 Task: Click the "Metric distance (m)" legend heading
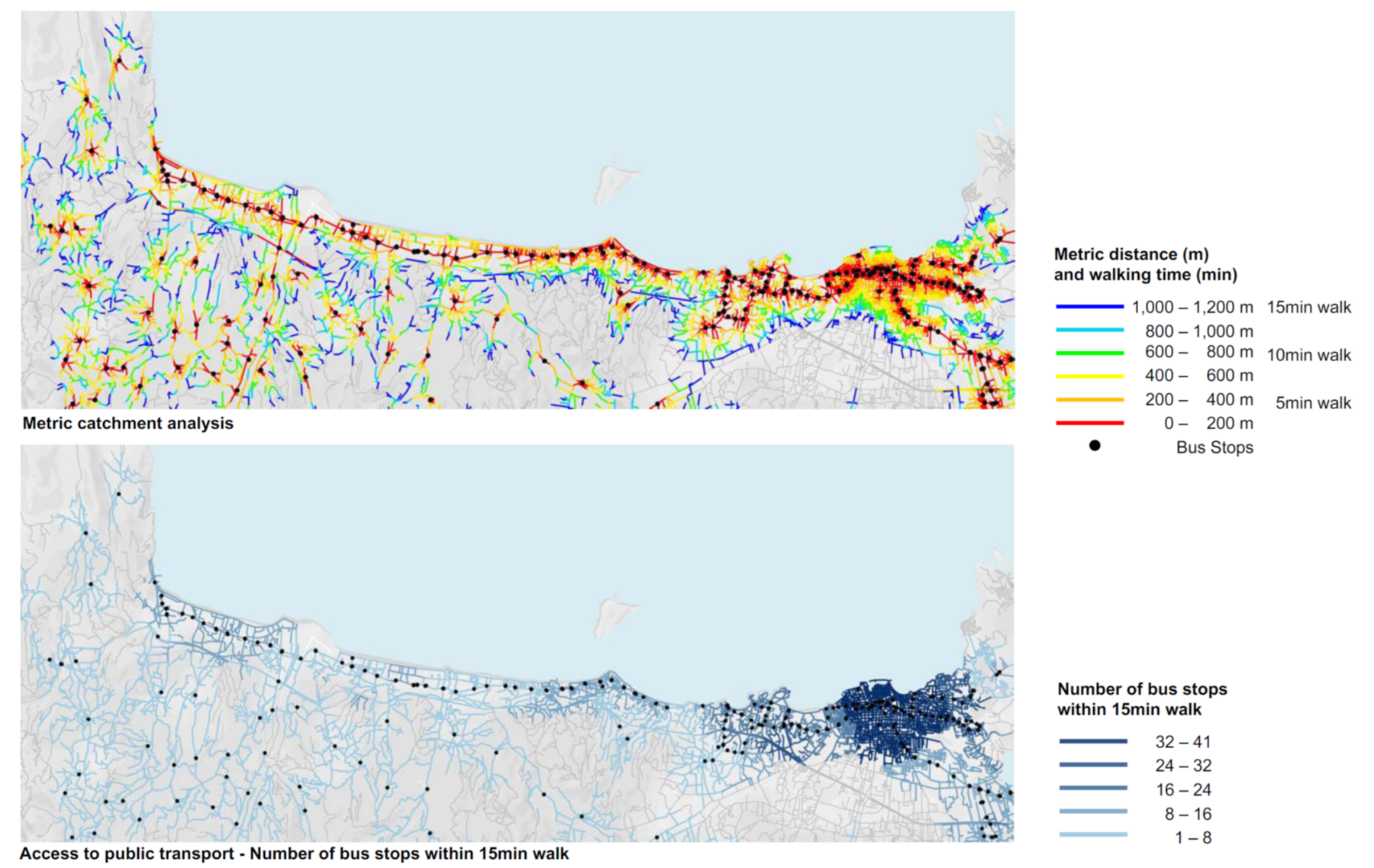coord(1130,254)
